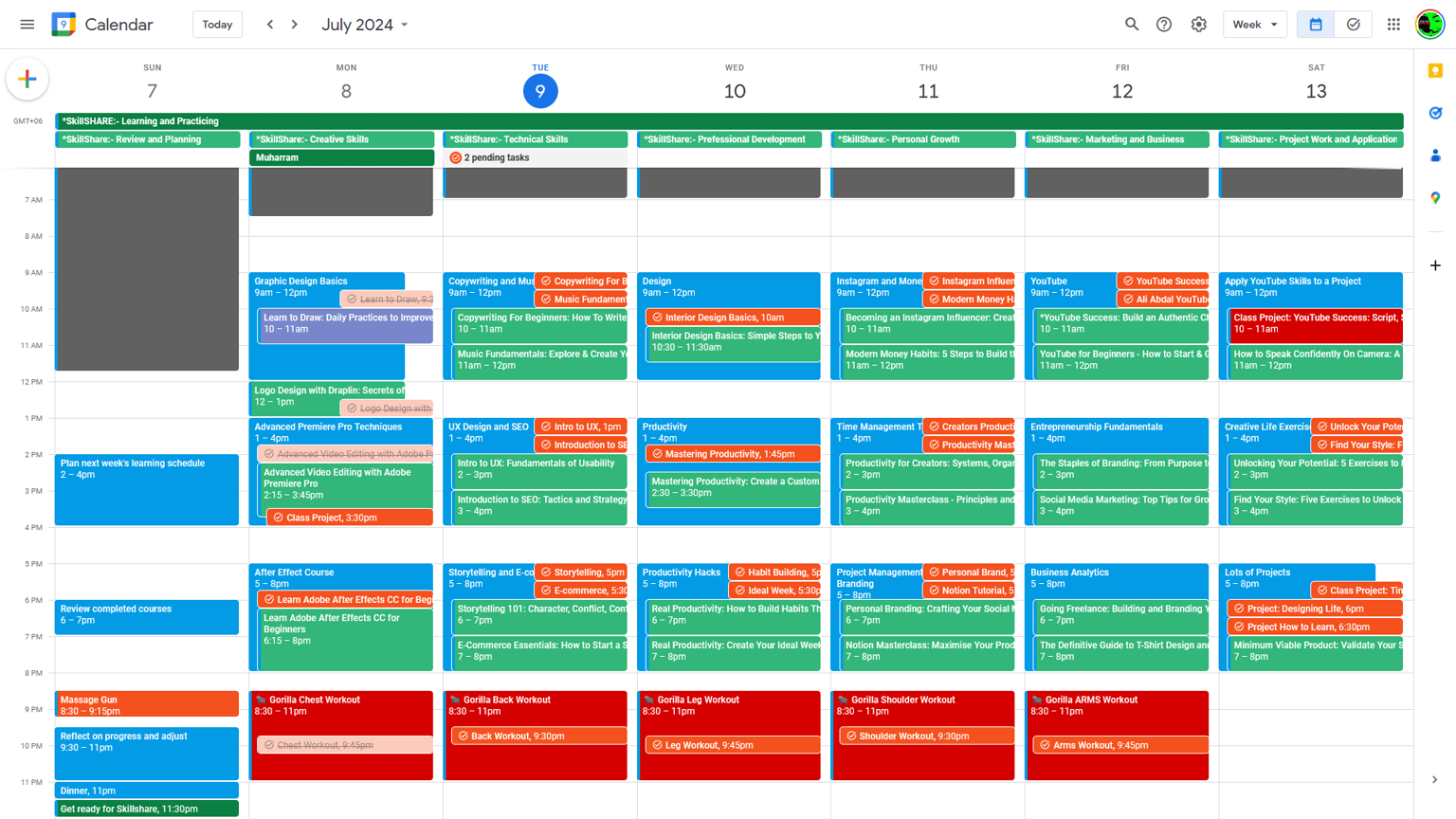Select Saturday 13 date header
The image size is (1456, 819).
pos(1317,91)
